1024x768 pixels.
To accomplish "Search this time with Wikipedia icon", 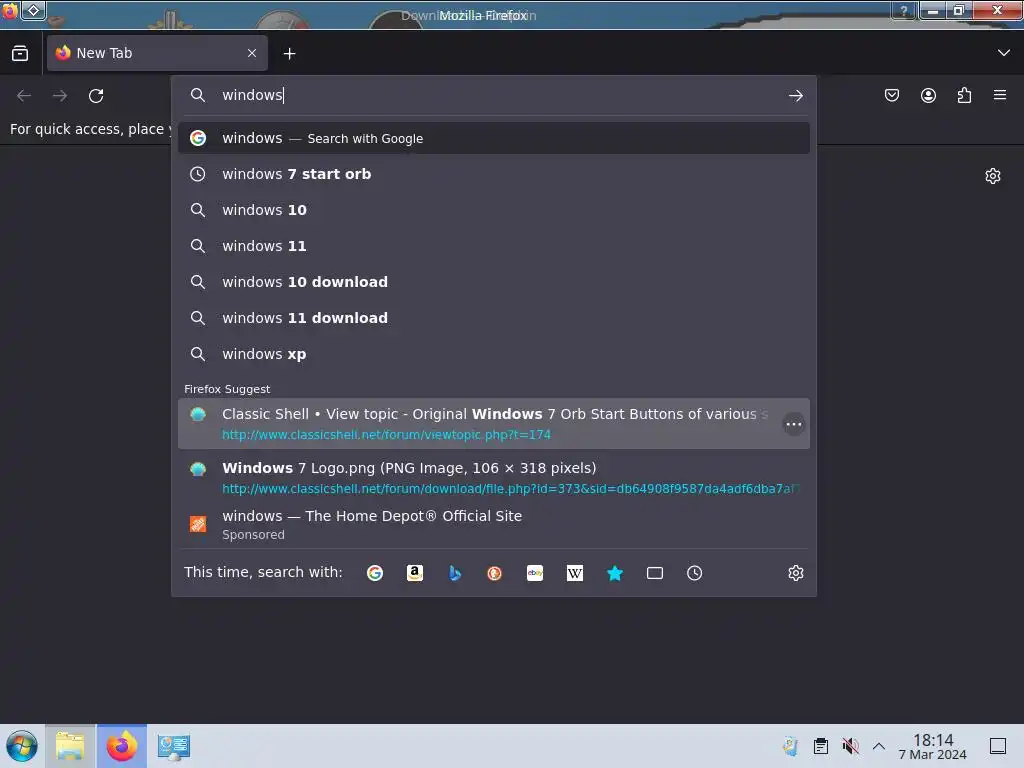I will click(575, 573).
